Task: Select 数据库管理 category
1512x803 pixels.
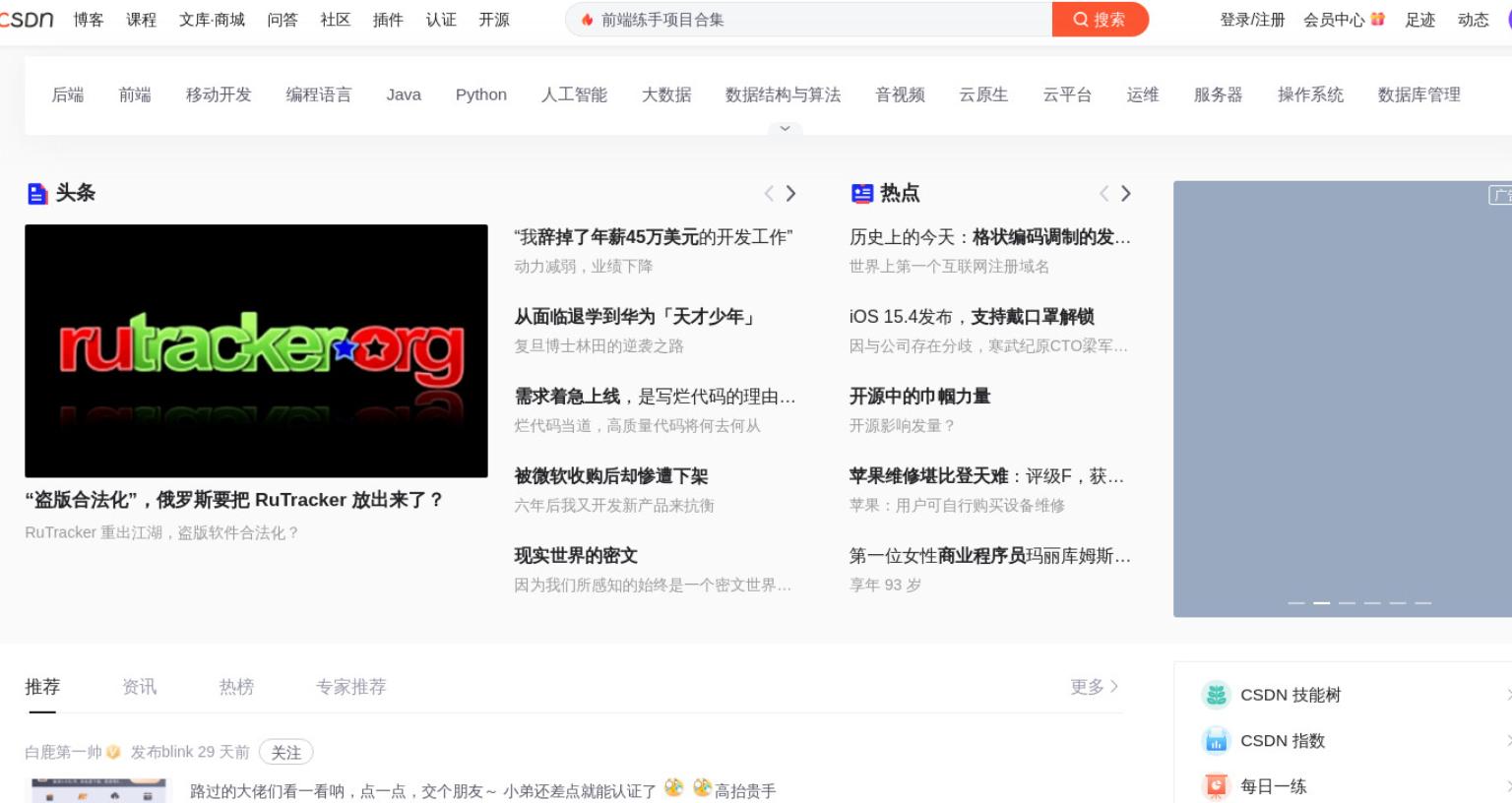Action: click(x=1419, y=95)
